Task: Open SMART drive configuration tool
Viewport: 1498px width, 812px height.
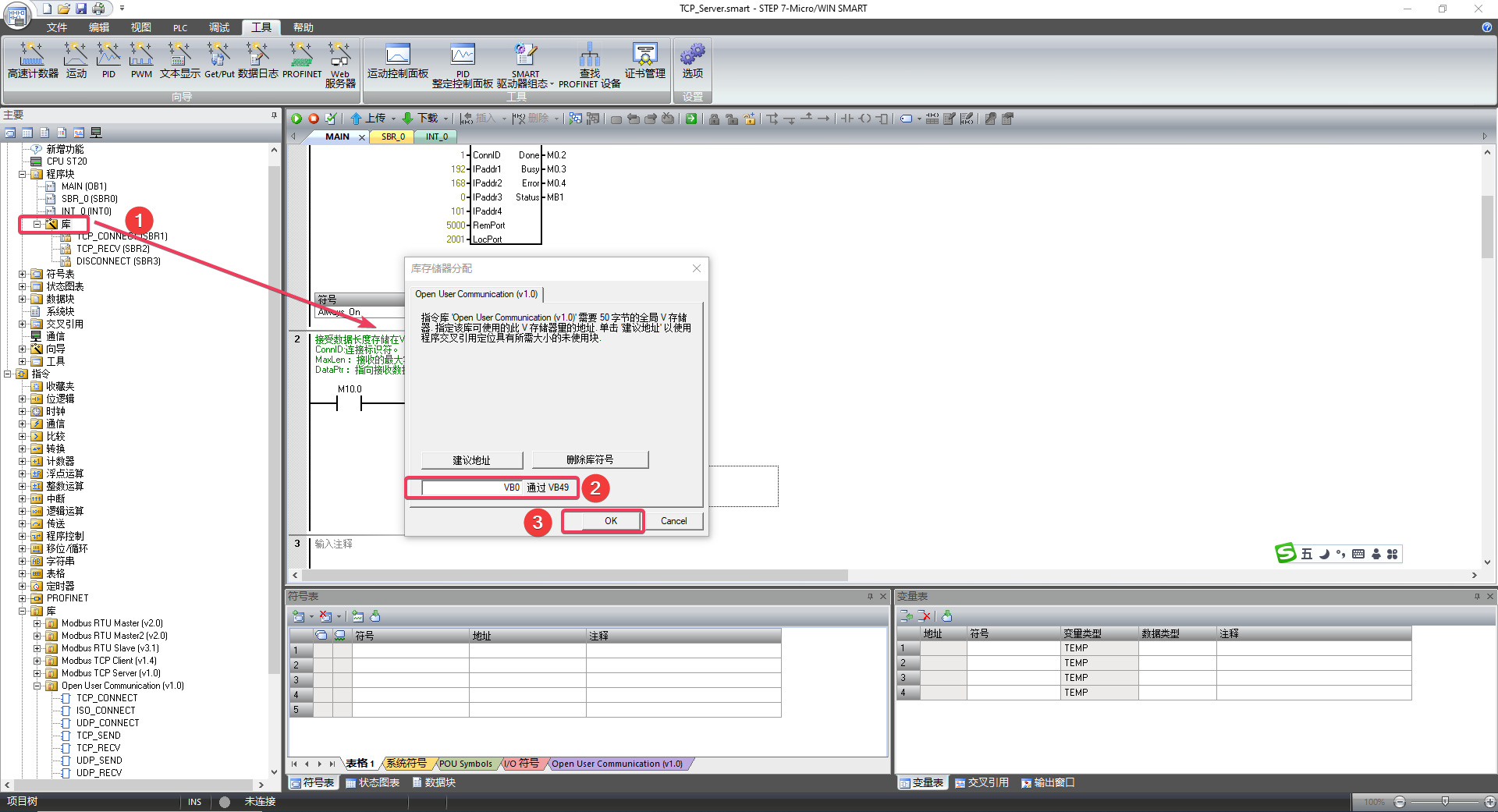Action: point(524,65)
